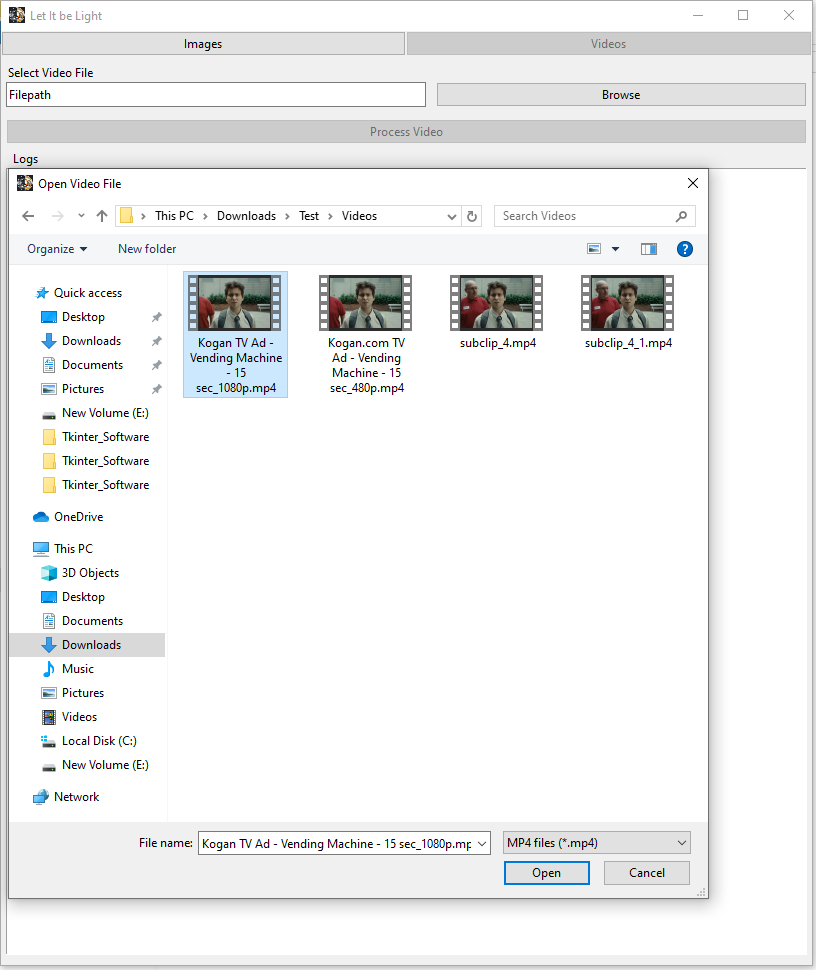This screenshot has width=816, height=970.
Task: Expand the view options dropdown arrow
Action: [x=615, y=249]
